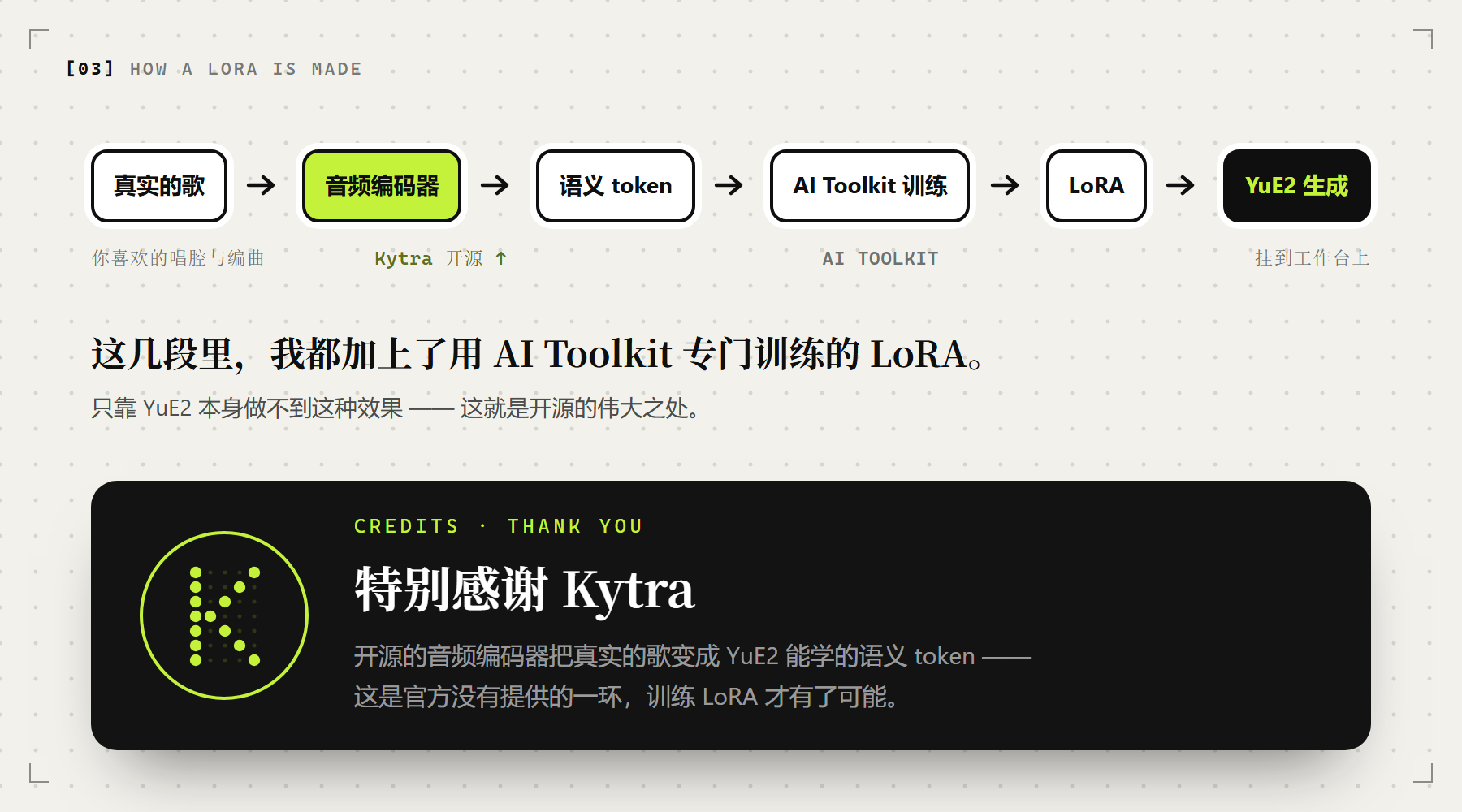Viewport: 1462px width, 812px height.
Task: Select the dark YuE2 生成 box
Action: tap(1297, 186)
